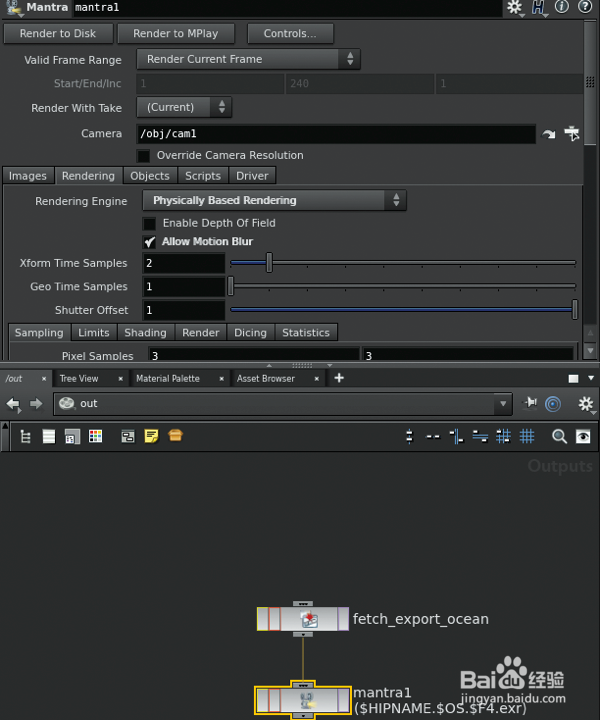Pin the network pane
Image resolution: width=600 pixels, height=720 pixels.
pyautogui.click(x=530, y=403)
